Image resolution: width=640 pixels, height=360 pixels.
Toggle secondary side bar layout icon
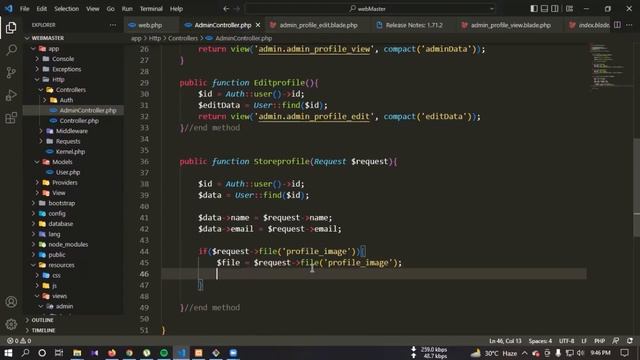point(555,9)
